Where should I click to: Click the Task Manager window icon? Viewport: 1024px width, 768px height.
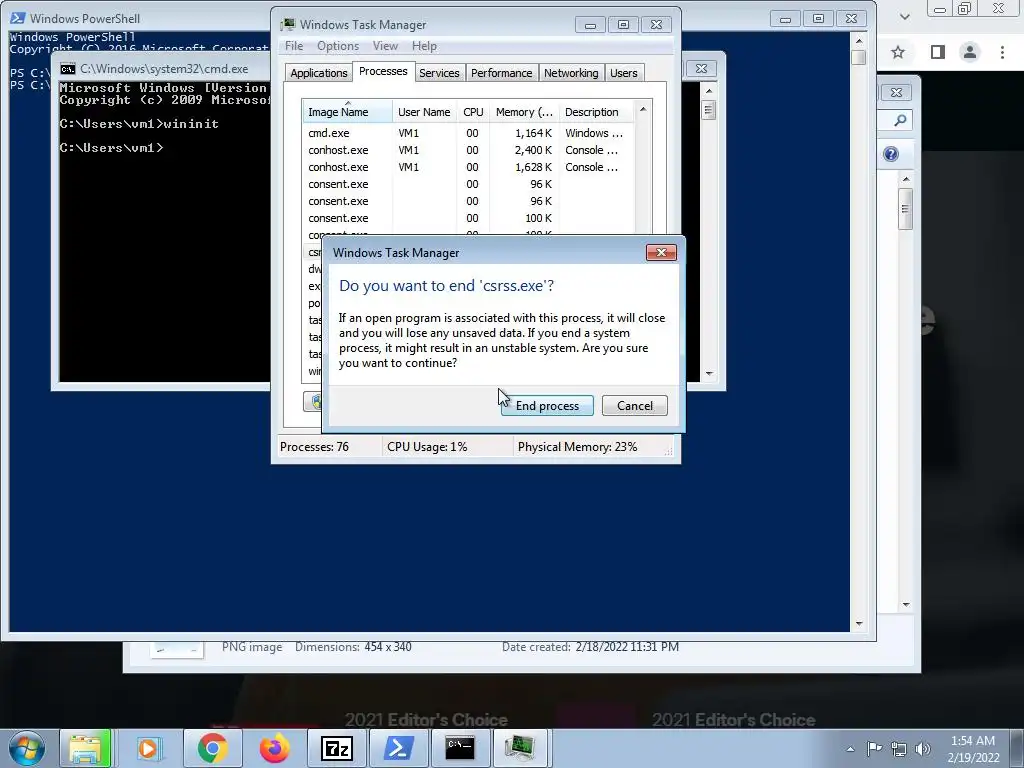[288, 25]
